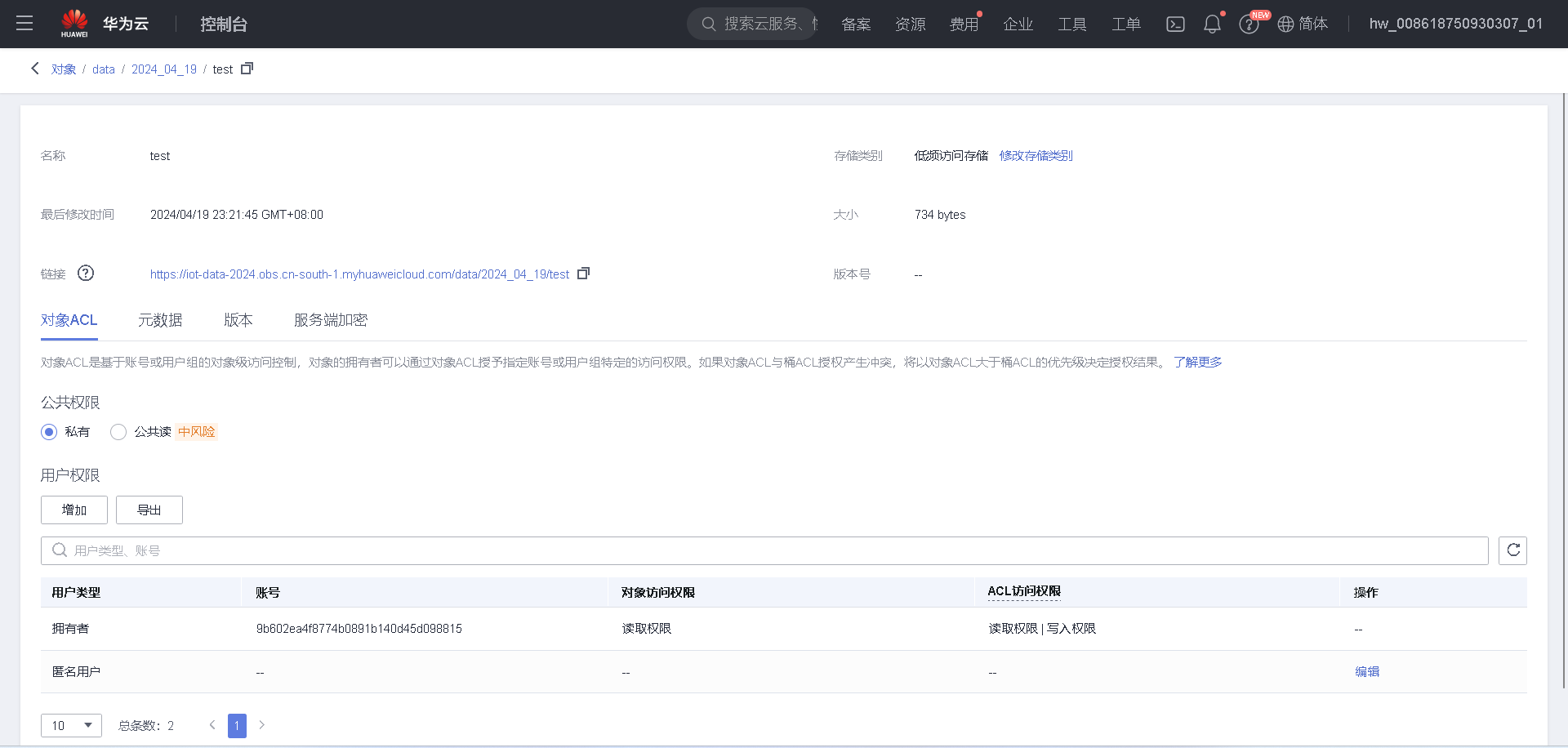Go to page 1 in pagination
1568x748 pixels.
click(237, 725)
